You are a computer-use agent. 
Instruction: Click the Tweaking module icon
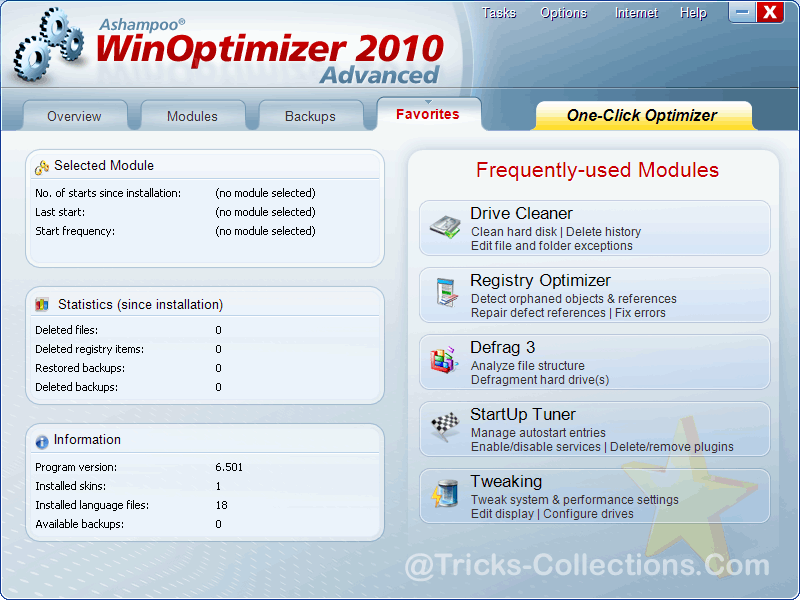[445, 494]
